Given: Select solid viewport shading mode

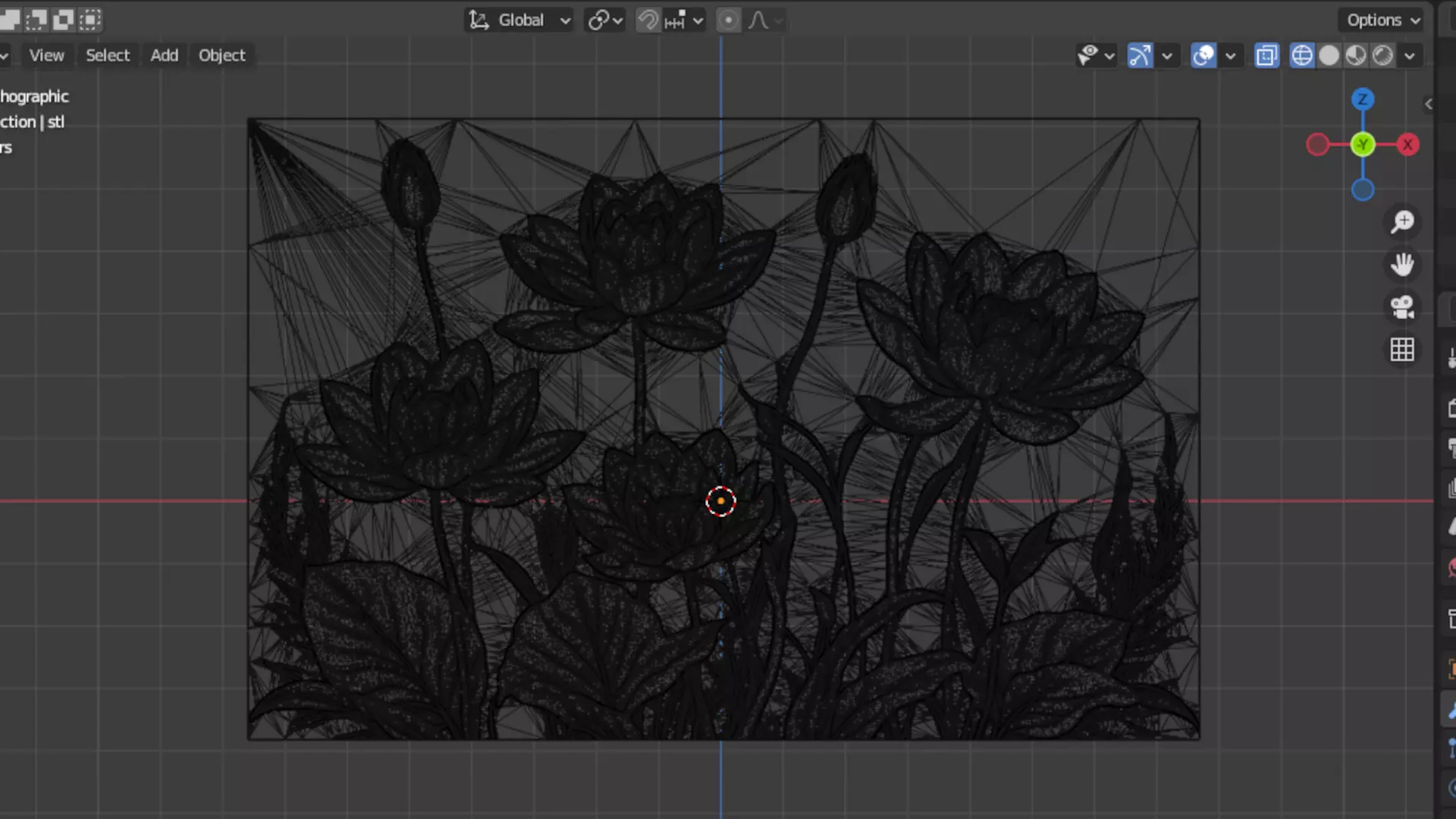Looking at the screenshot, I should click(x=1329, y=55).
